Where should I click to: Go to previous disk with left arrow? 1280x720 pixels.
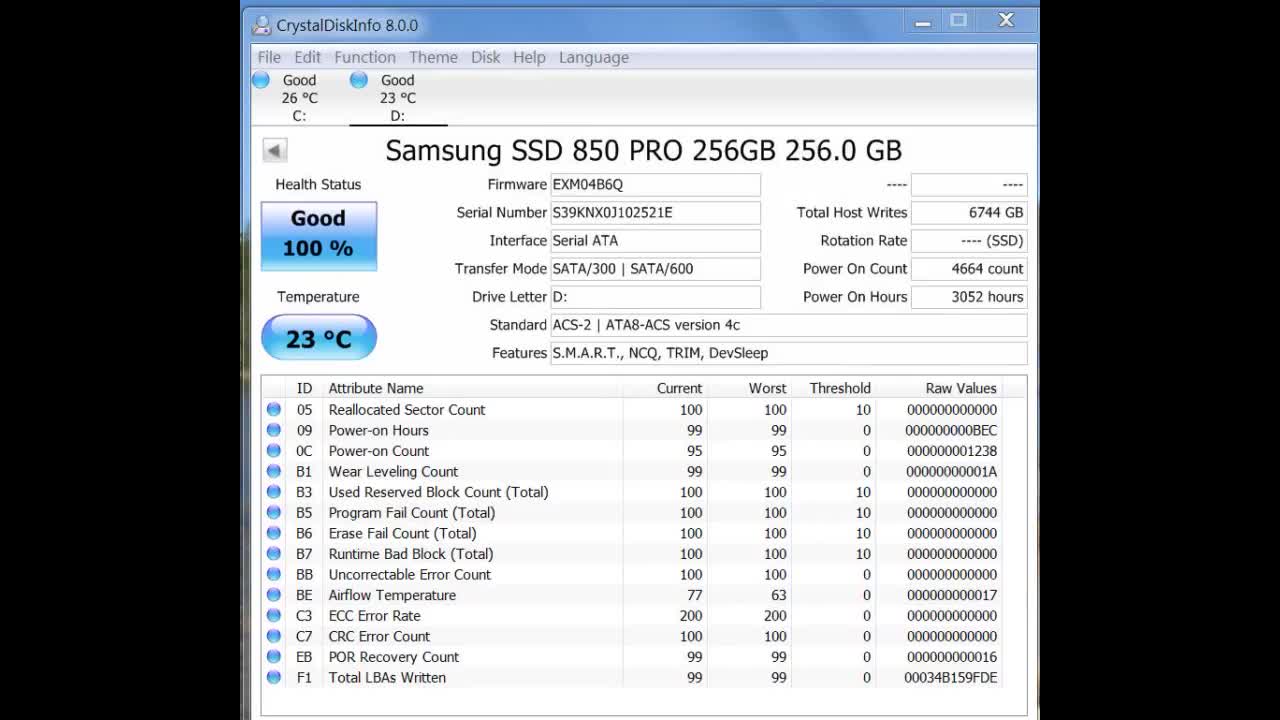pos(275,150)
